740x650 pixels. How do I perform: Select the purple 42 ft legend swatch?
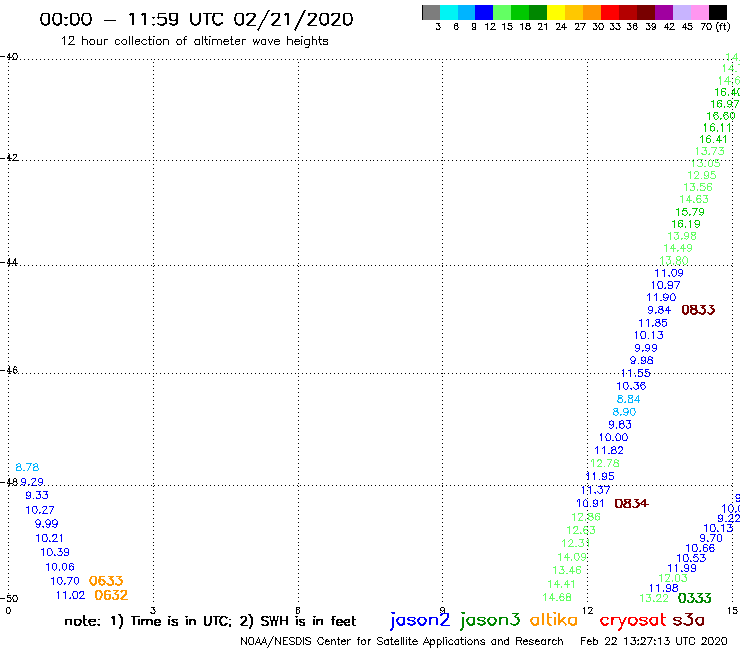pyautogui.click(x=664, y=12)
